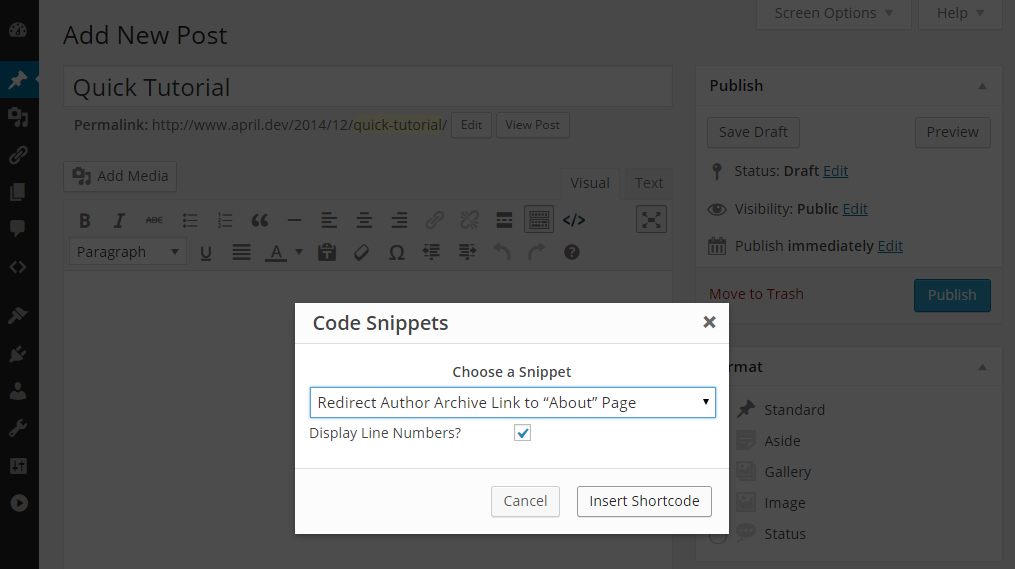Apply the text color button
The height and width of the screenshot is (569, 1015).
276,252
